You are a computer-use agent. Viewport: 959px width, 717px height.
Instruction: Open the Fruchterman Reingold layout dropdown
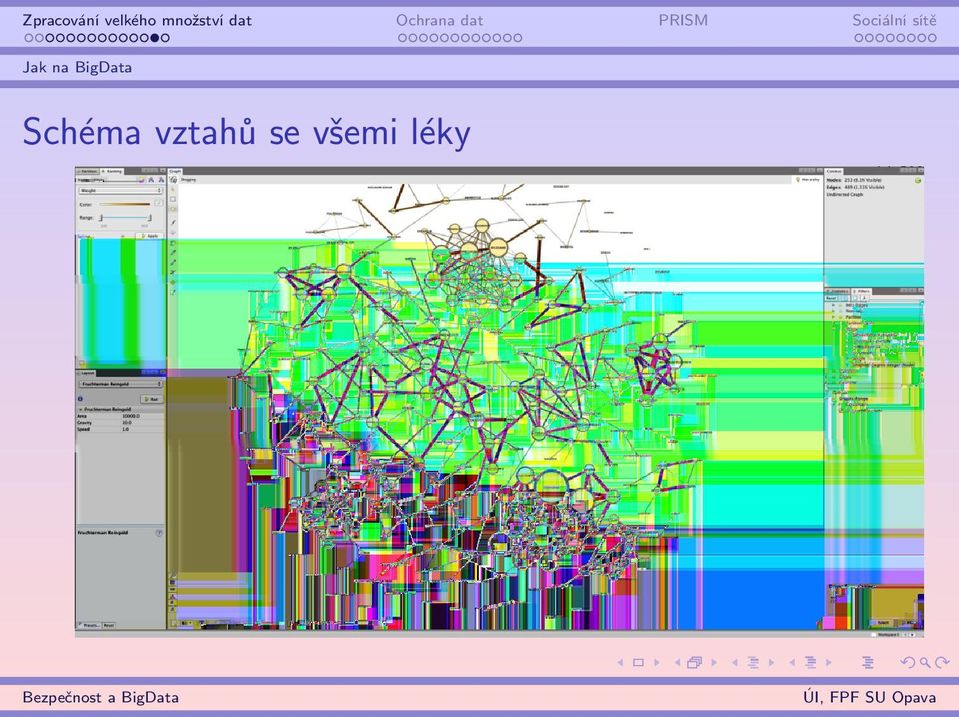(x=120, y=384)
